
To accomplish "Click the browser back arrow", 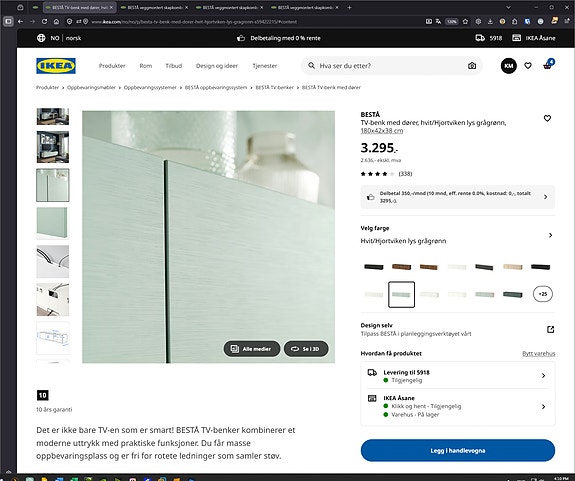I will pos(21,22).
